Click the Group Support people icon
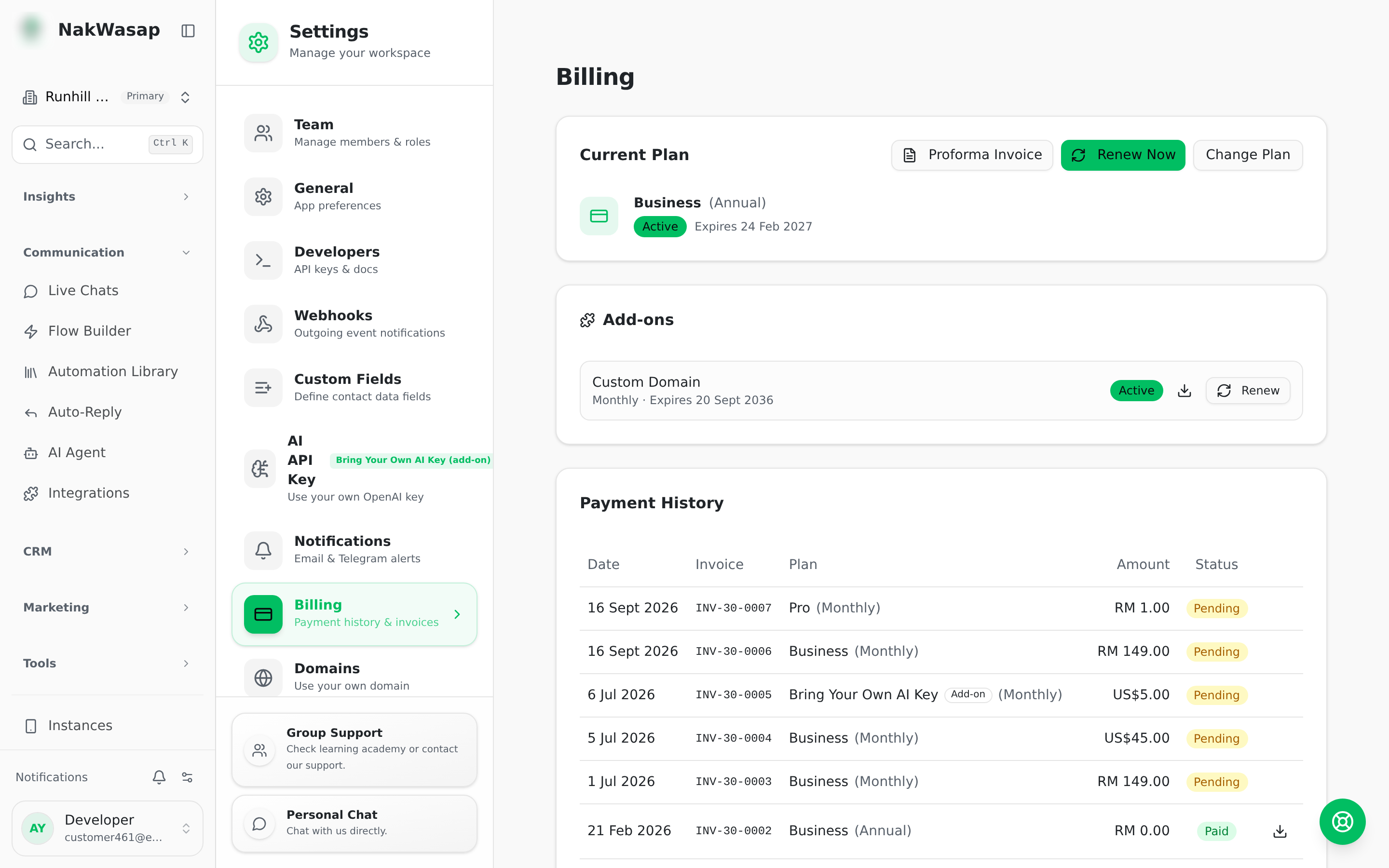Viewport: 1389px width, 868px height. 259,750
